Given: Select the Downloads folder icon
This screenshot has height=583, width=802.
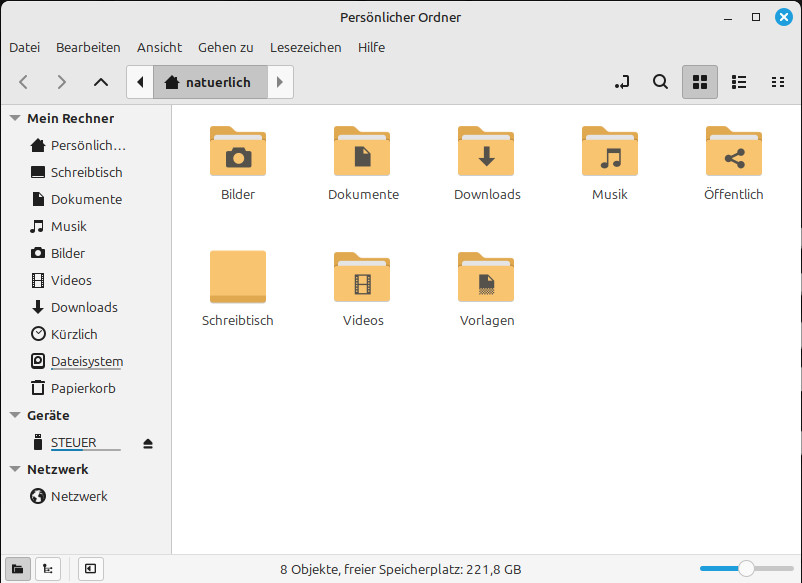Looking at the screenshot, I should click(486, 151).
